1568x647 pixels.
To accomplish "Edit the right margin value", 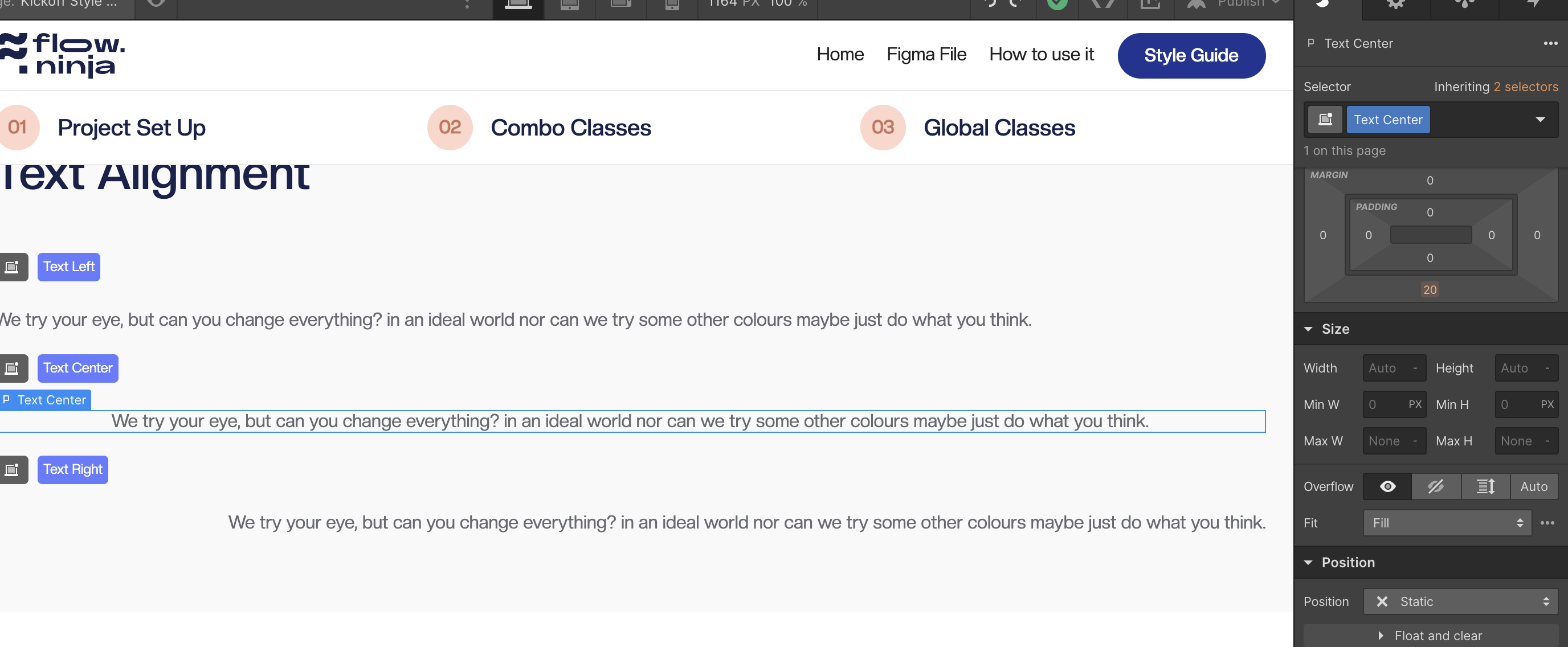I will [1537, 235].
